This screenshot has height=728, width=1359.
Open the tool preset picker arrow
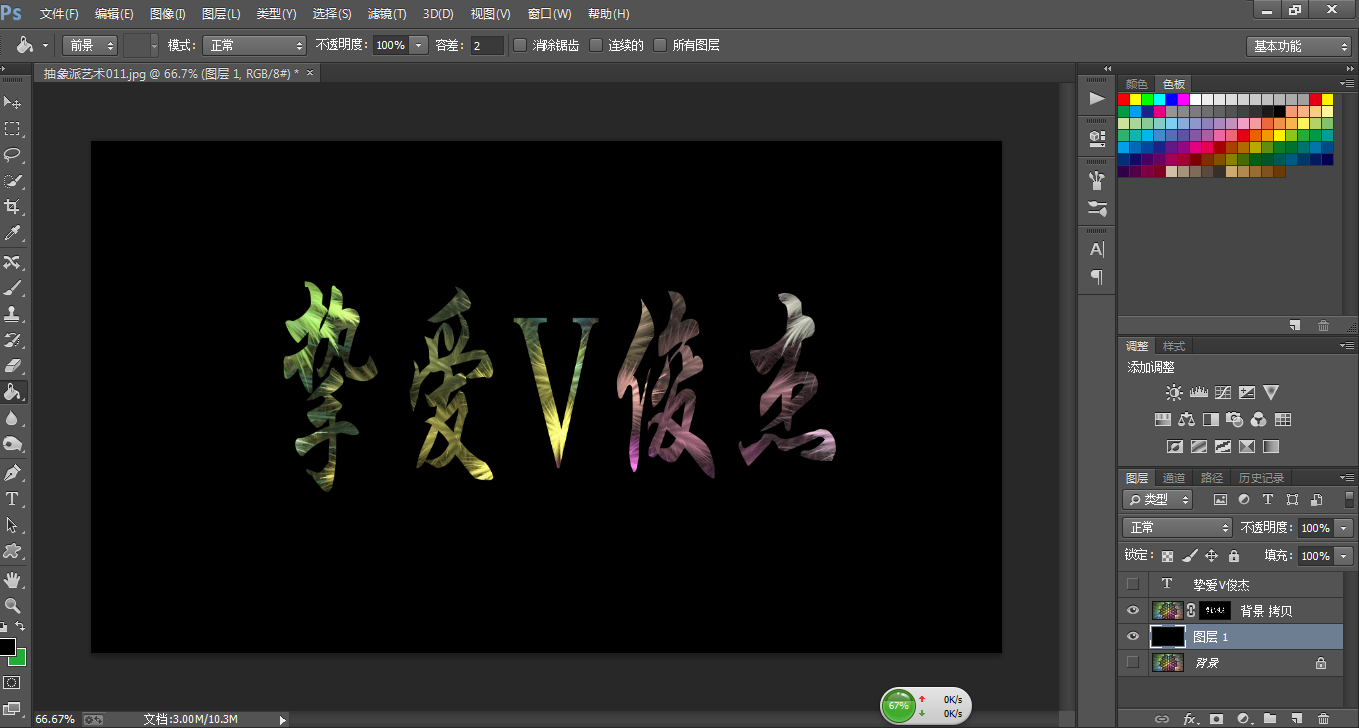tap(45, 45)
